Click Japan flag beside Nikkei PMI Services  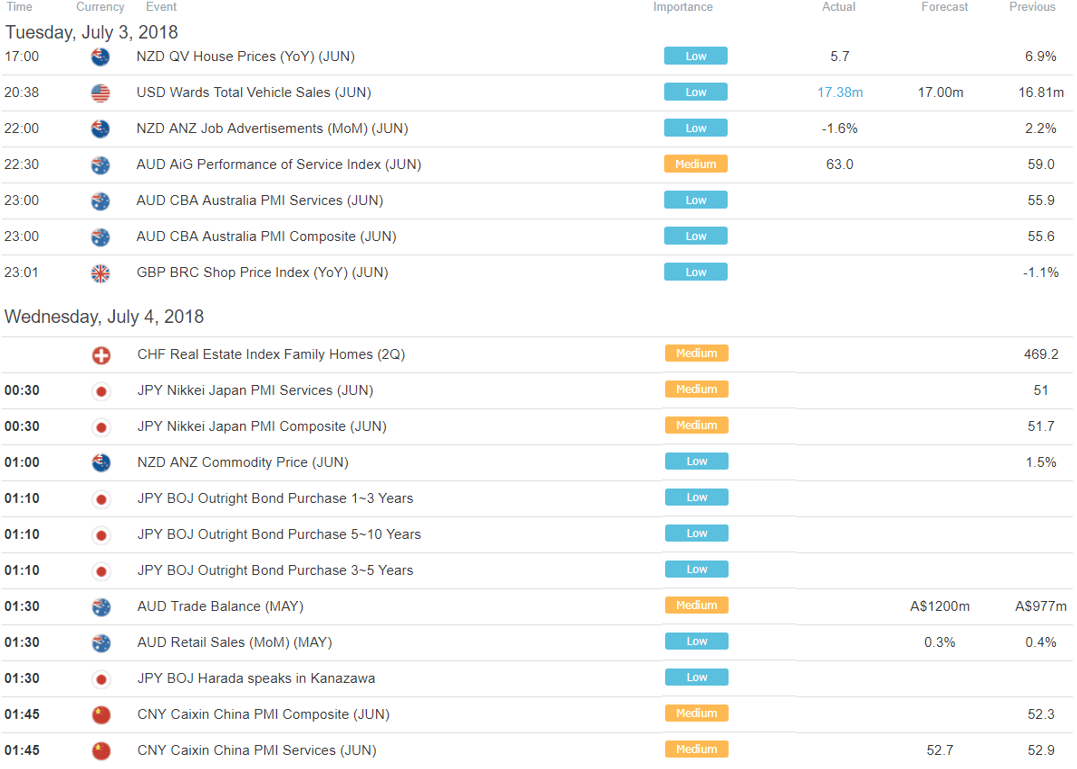pyautogui.click(x=101, y=391)
